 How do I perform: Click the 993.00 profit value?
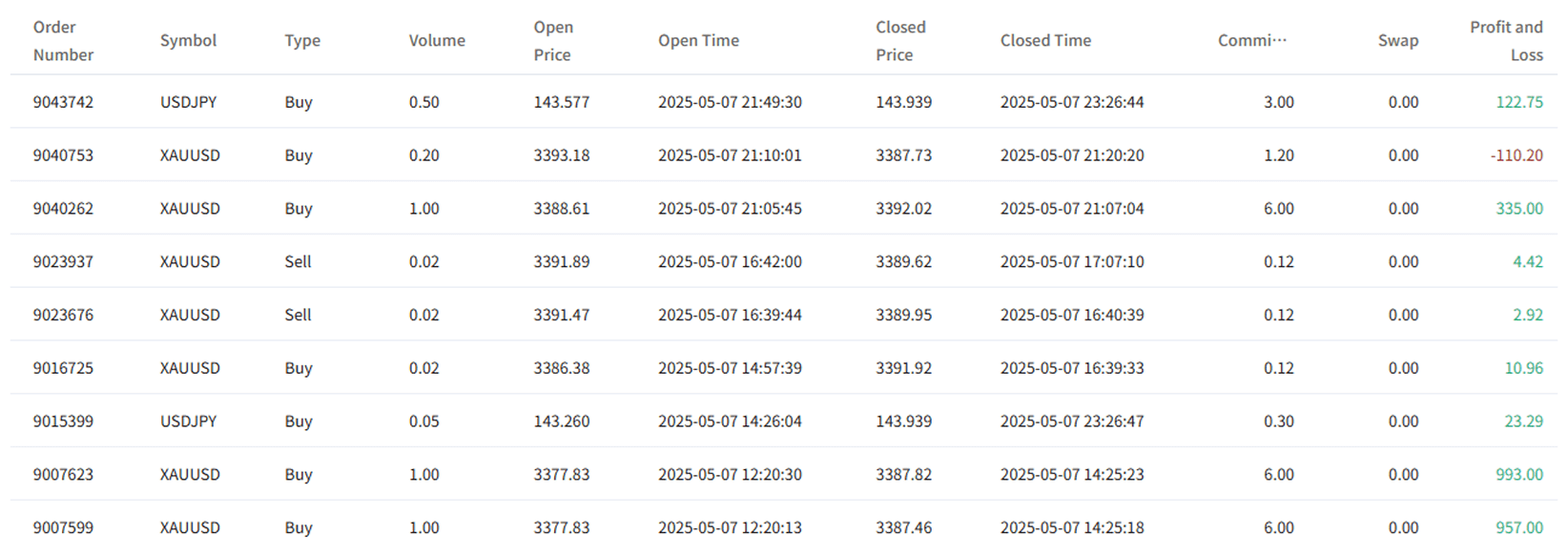pos(1519,475)
